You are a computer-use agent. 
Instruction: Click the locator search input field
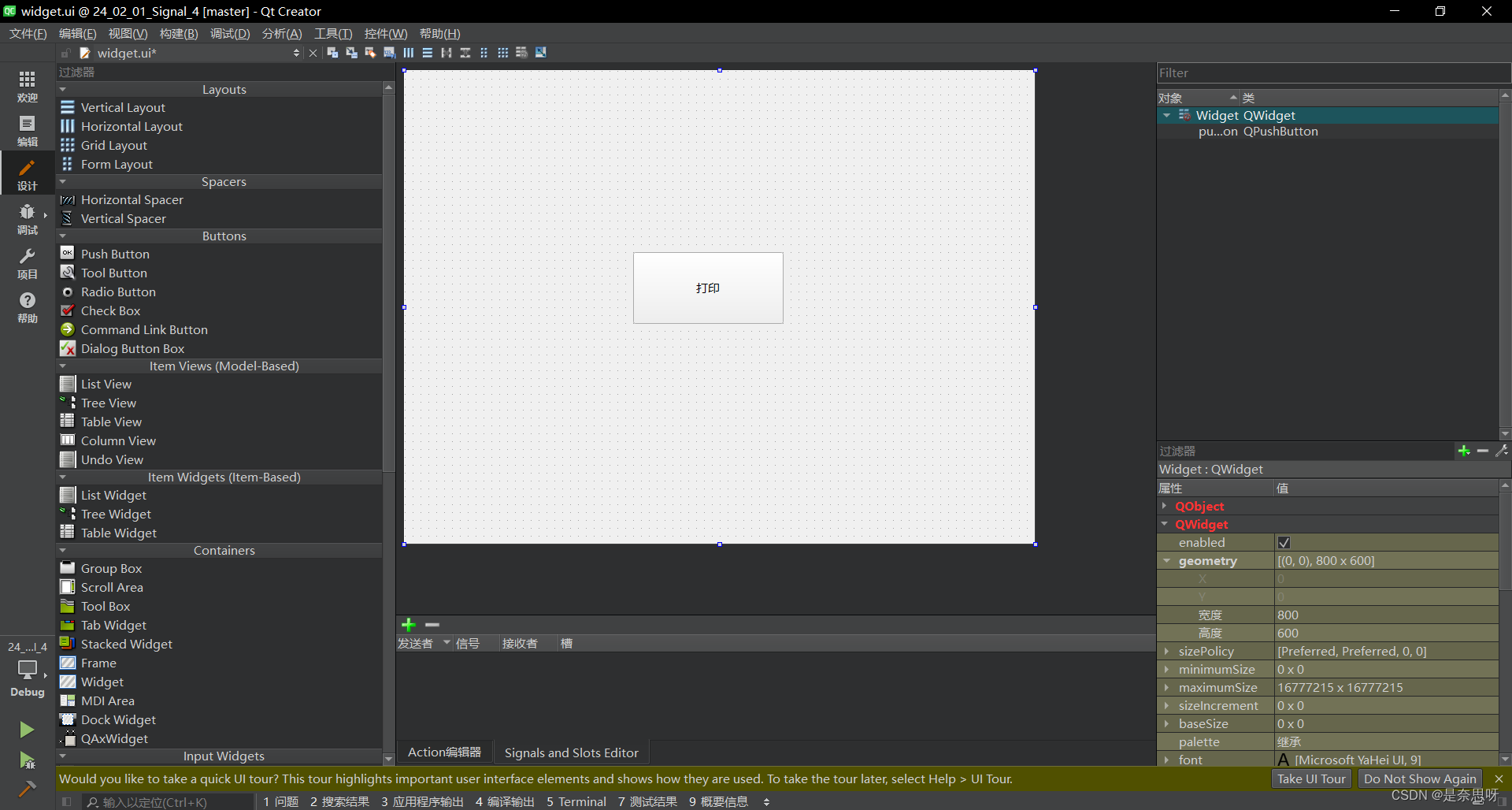tap(168, 802)
